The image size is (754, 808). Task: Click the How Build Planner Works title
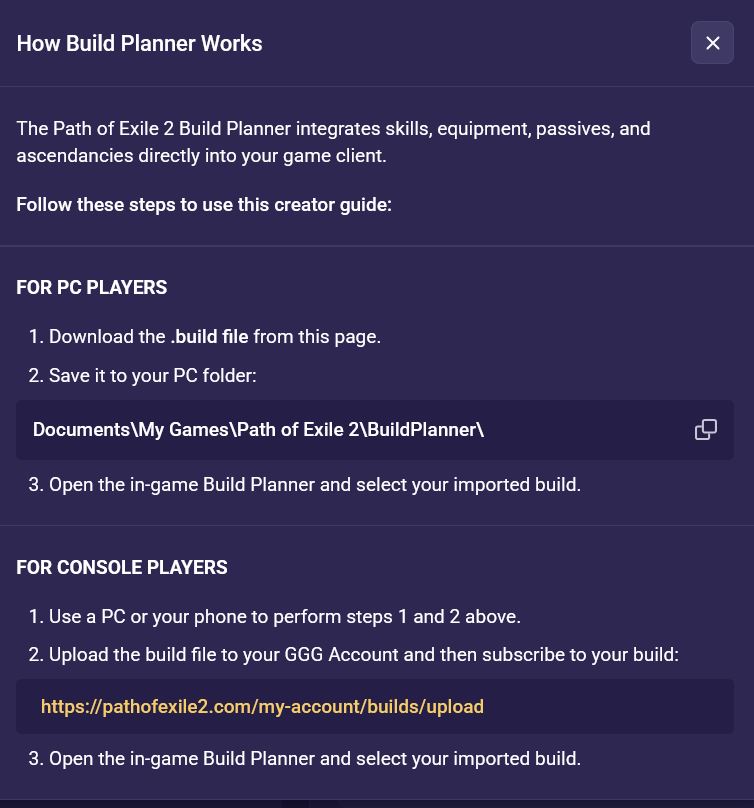tap(140, 43)
